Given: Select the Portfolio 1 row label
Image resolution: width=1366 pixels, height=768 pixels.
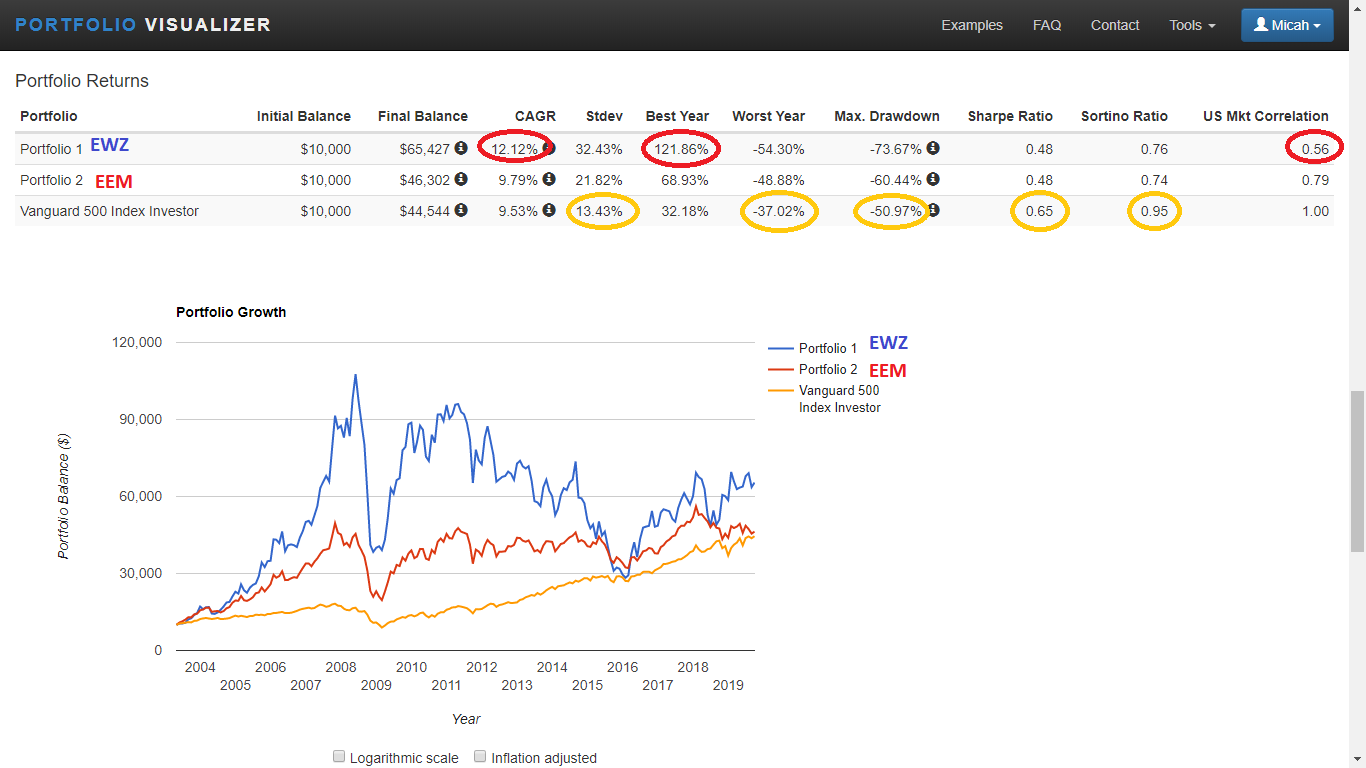Looking at the screenshot, I should [x=51, y=149].
